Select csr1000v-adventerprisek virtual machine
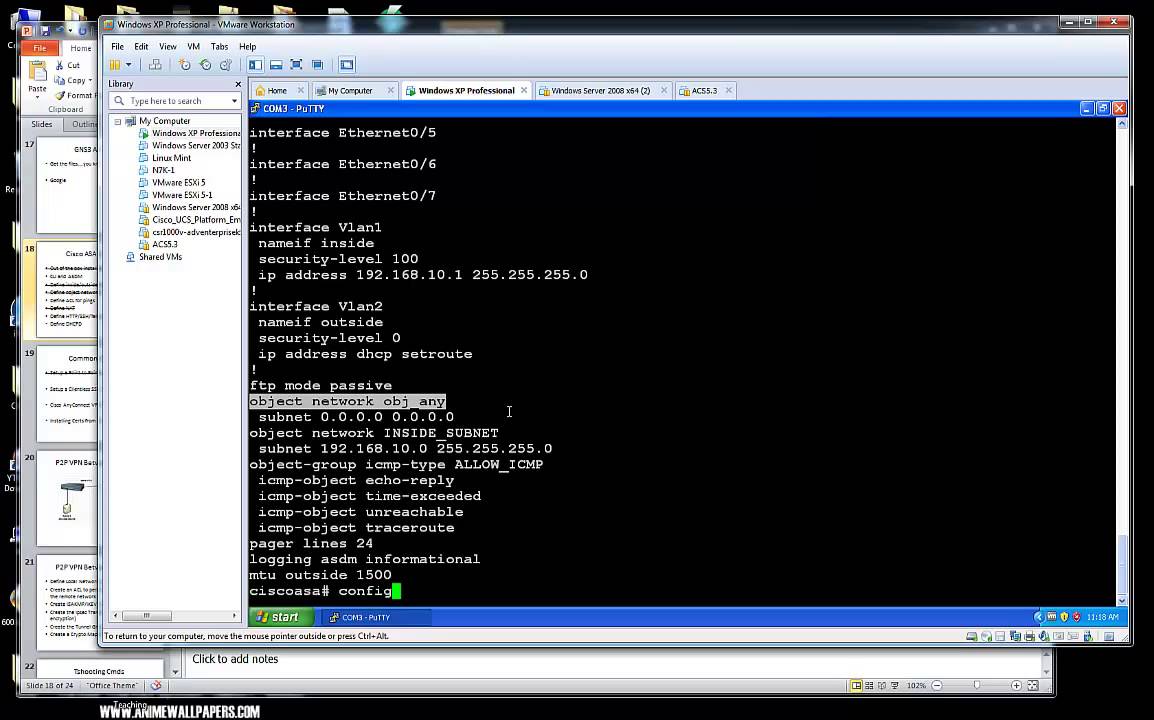This screenshot has width=1154, height=720. 190,232
